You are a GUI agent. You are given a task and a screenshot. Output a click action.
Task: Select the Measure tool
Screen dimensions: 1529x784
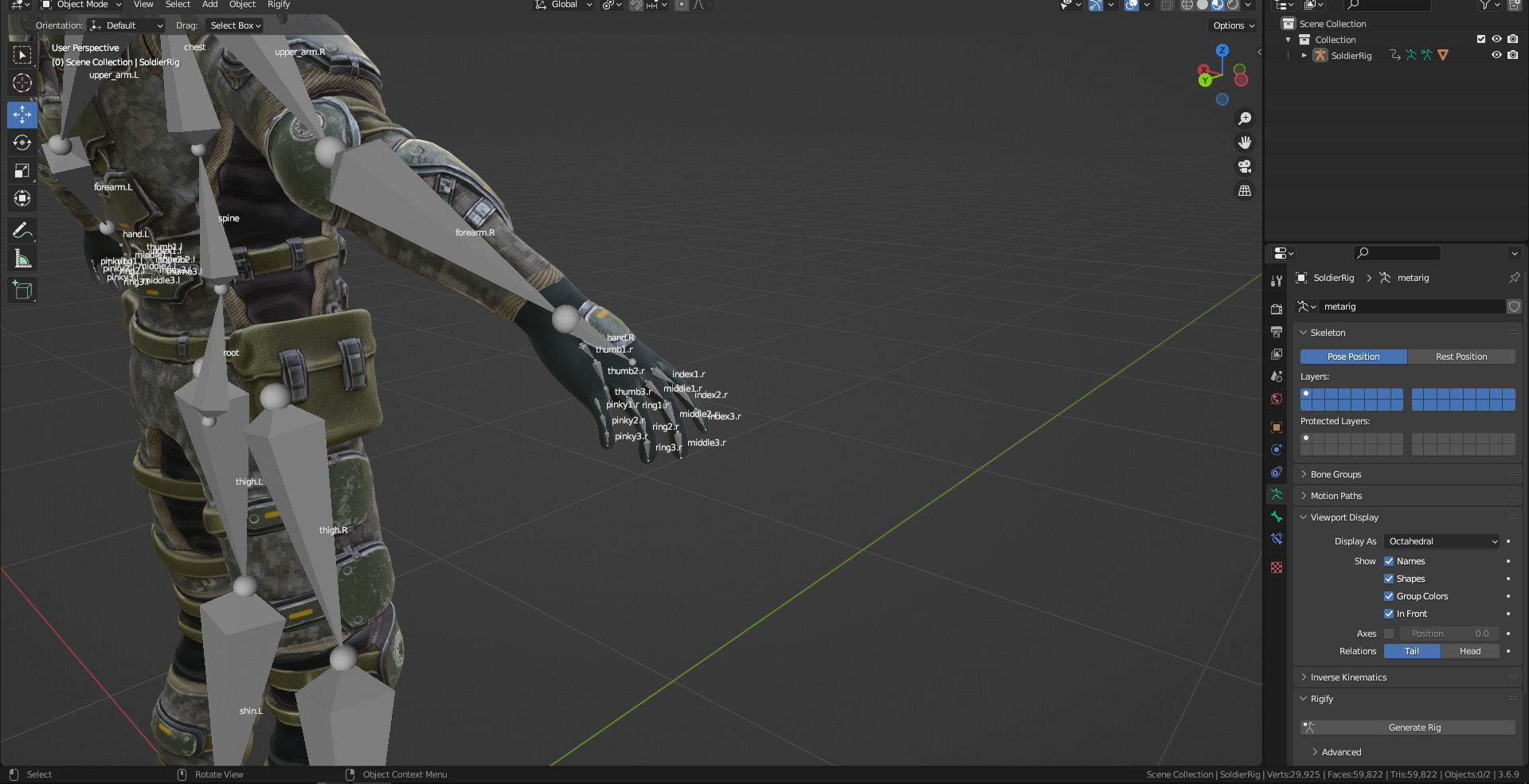[x=22, y=259]
